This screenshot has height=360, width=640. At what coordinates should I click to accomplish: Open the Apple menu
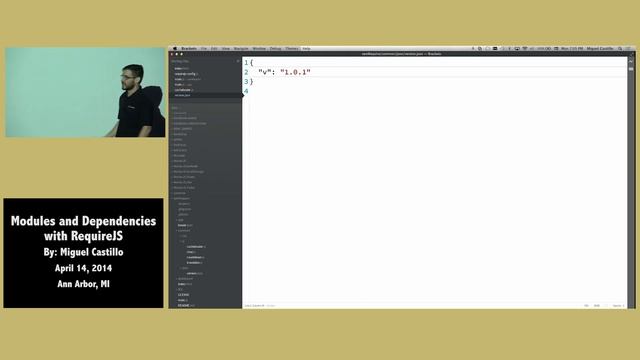tap(175, 49)
